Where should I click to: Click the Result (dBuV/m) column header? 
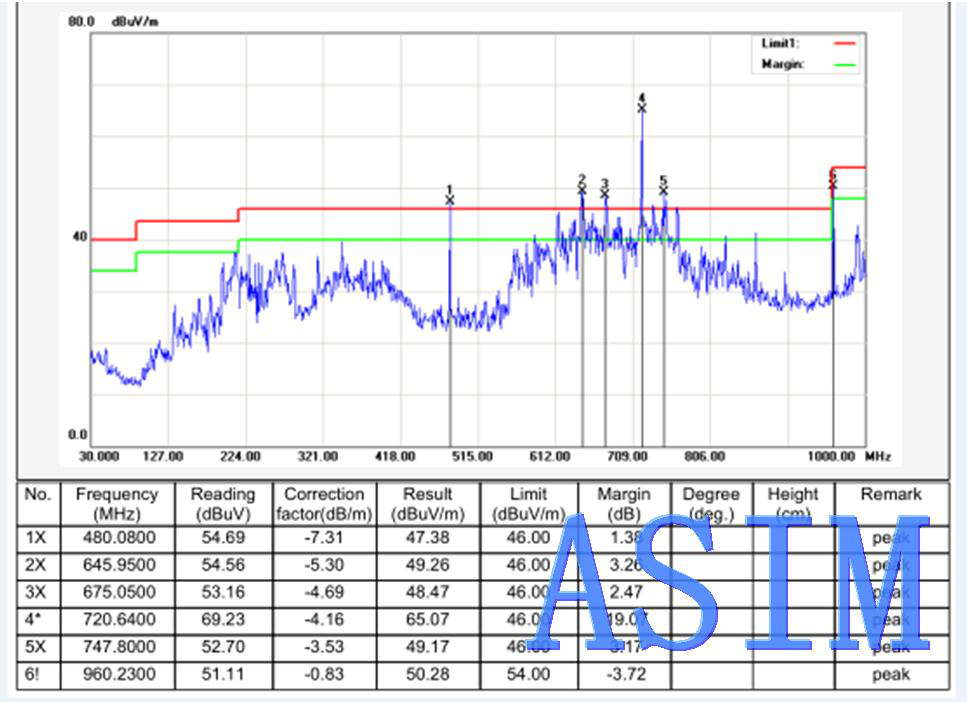point(428,503)
